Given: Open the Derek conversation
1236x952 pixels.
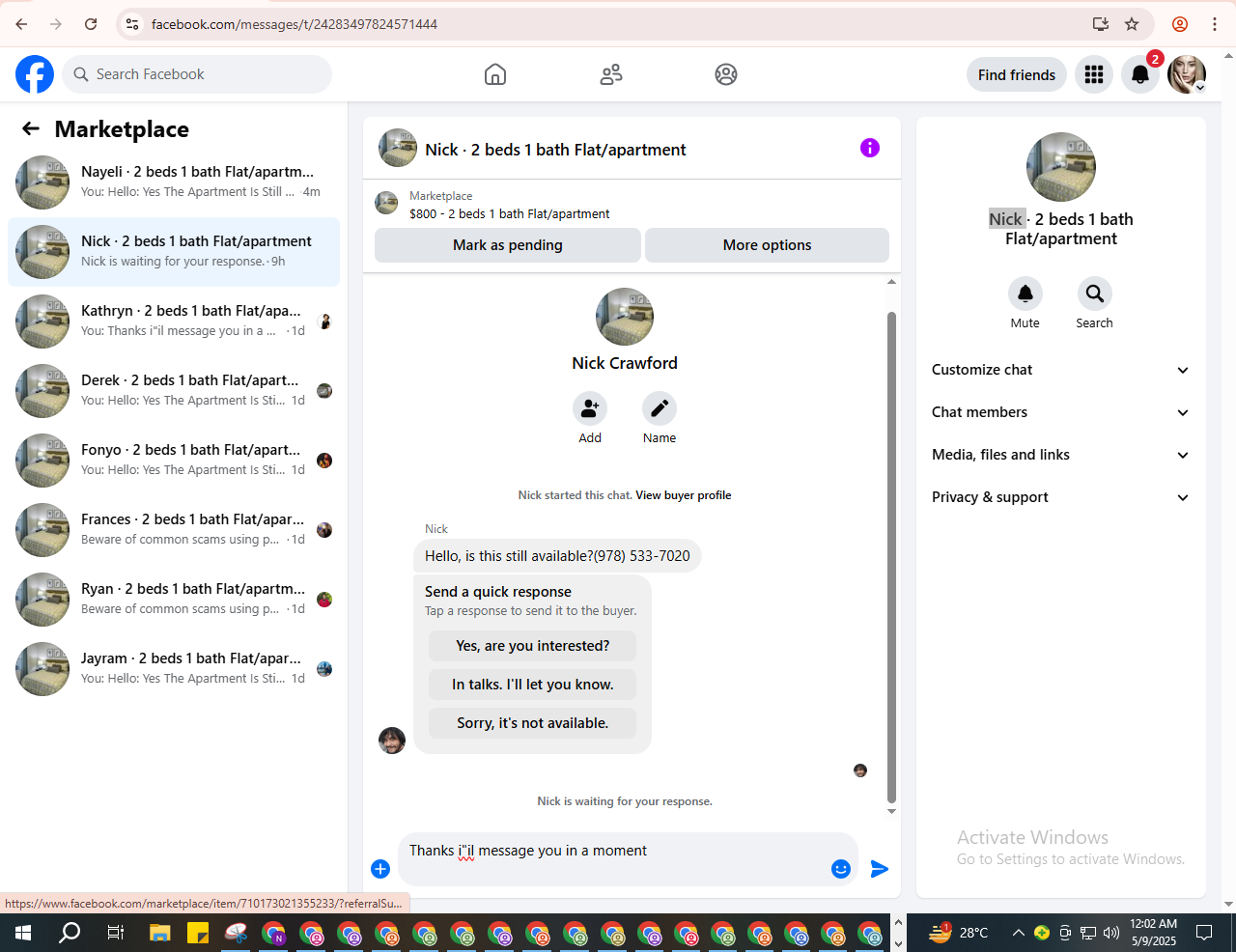Looking at the screenshot, I should pos(174,391).
